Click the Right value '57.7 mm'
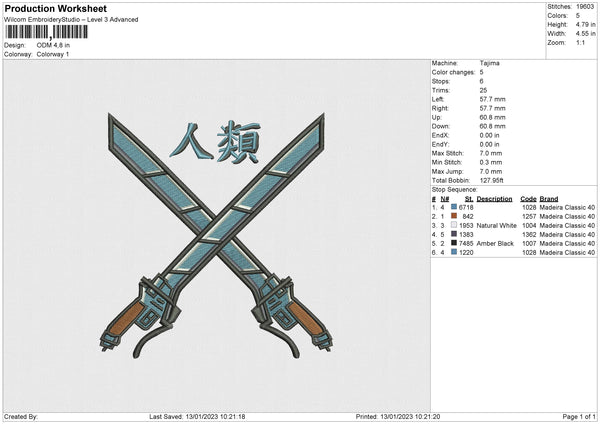 [492, 108]
